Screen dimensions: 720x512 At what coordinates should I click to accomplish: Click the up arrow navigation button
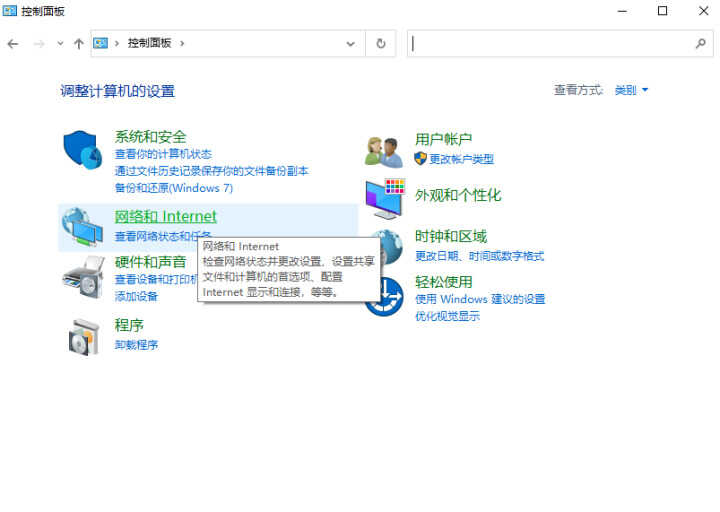(78, 44)
